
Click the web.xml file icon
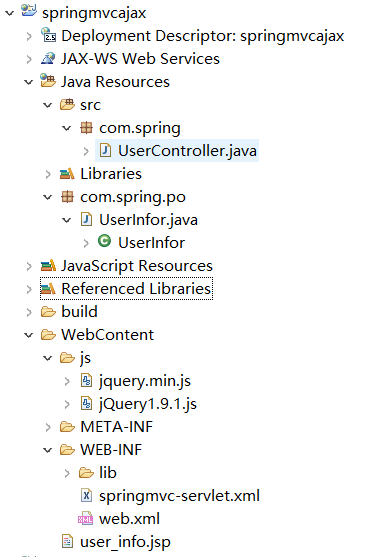[86, 519]
